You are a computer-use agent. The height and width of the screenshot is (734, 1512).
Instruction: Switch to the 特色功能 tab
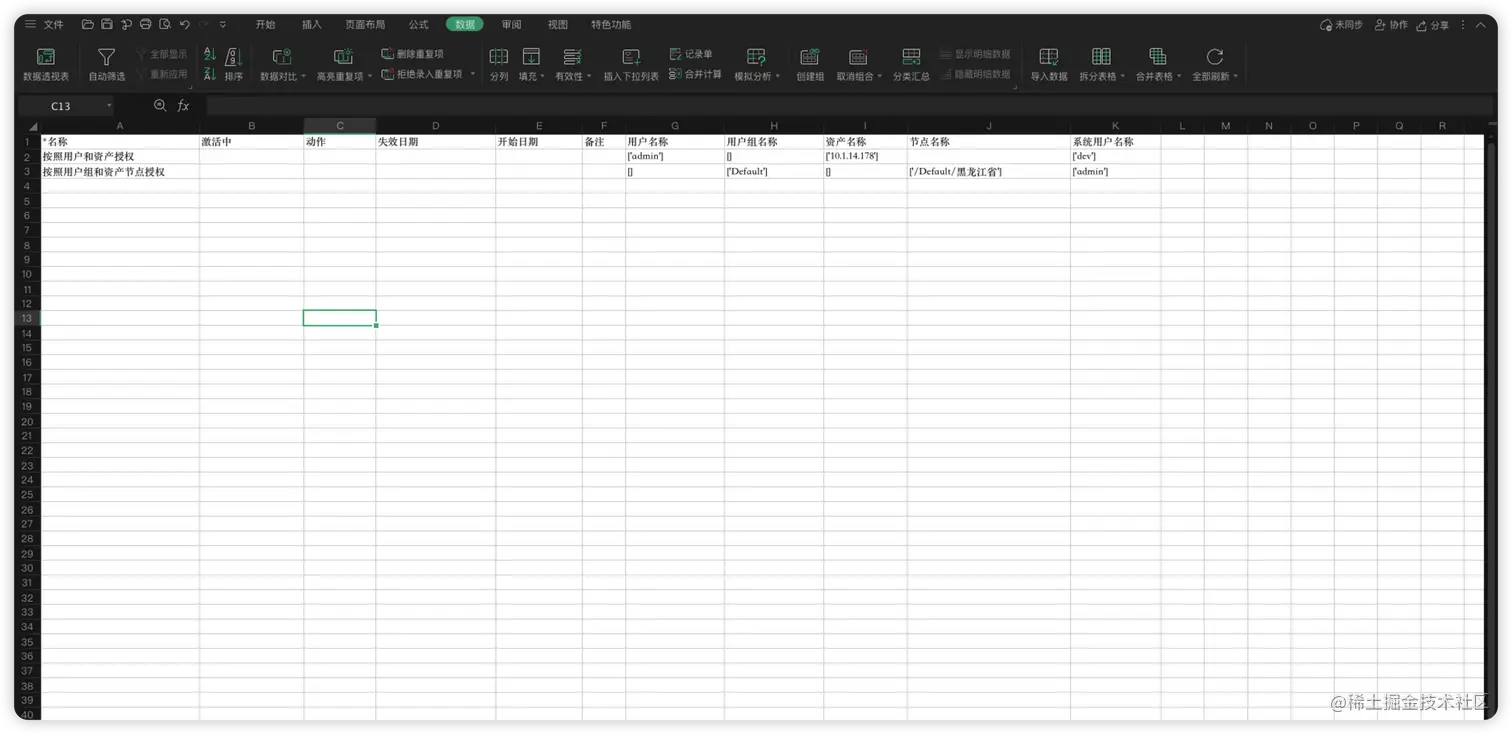tap(611, 24)
